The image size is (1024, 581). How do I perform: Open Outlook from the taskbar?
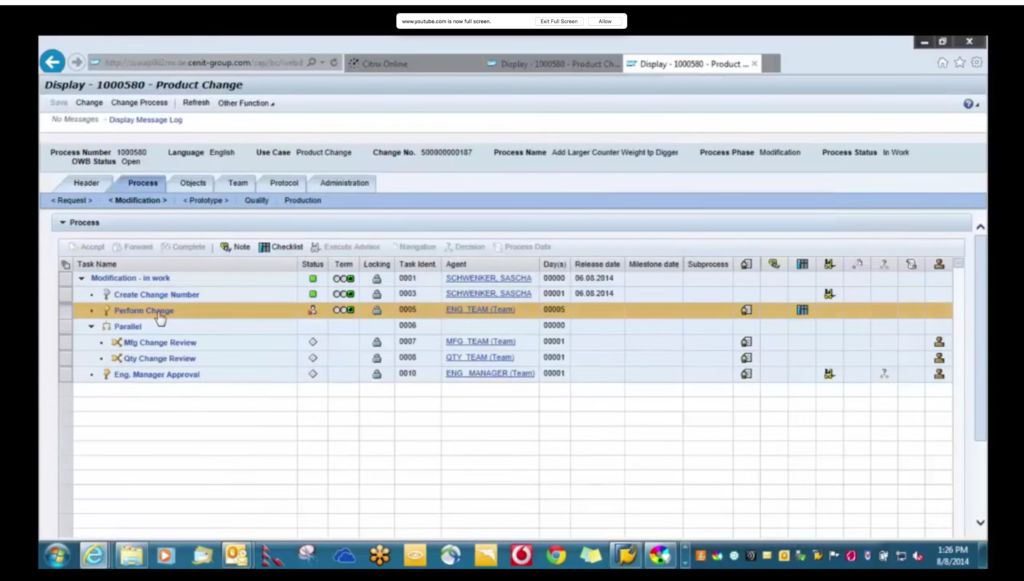[236, 555]
